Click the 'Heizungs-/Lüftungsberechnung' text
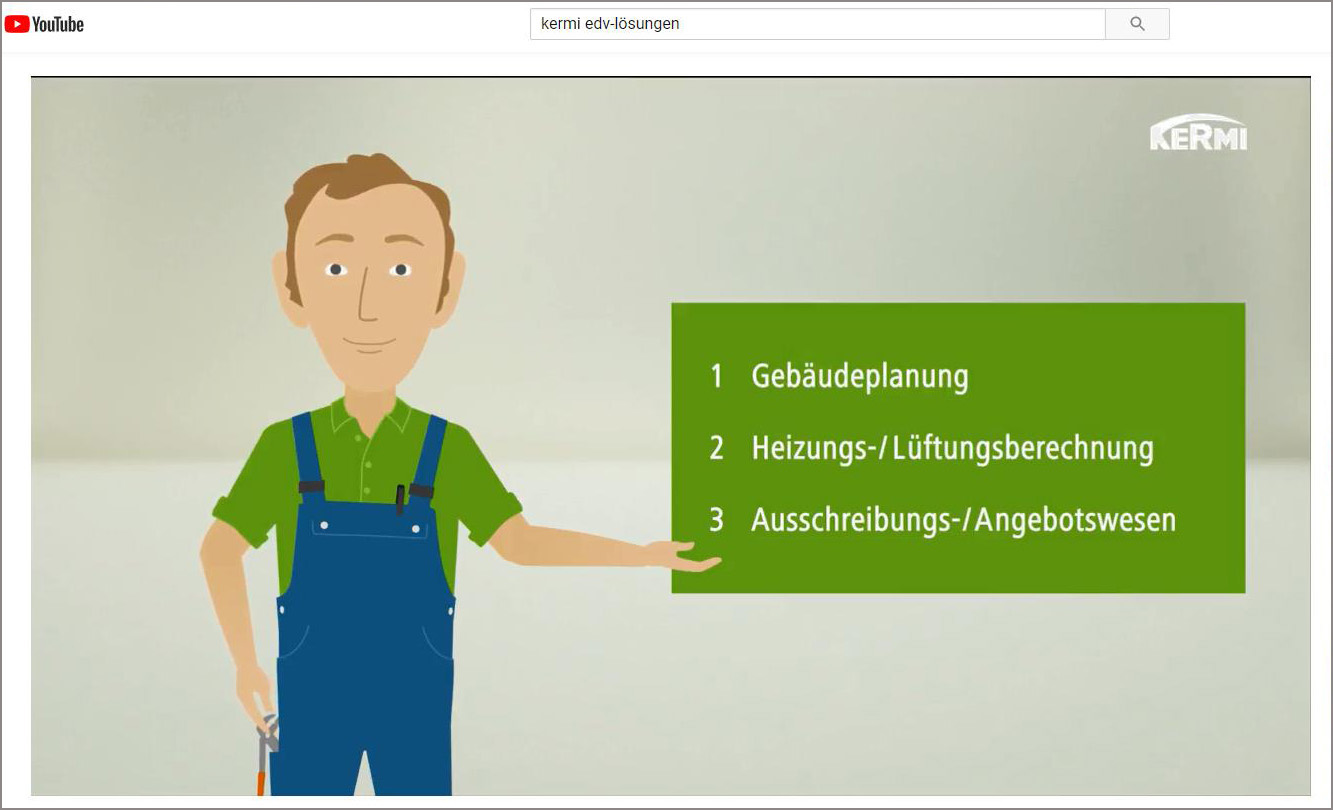 click(x=952, y=448)
